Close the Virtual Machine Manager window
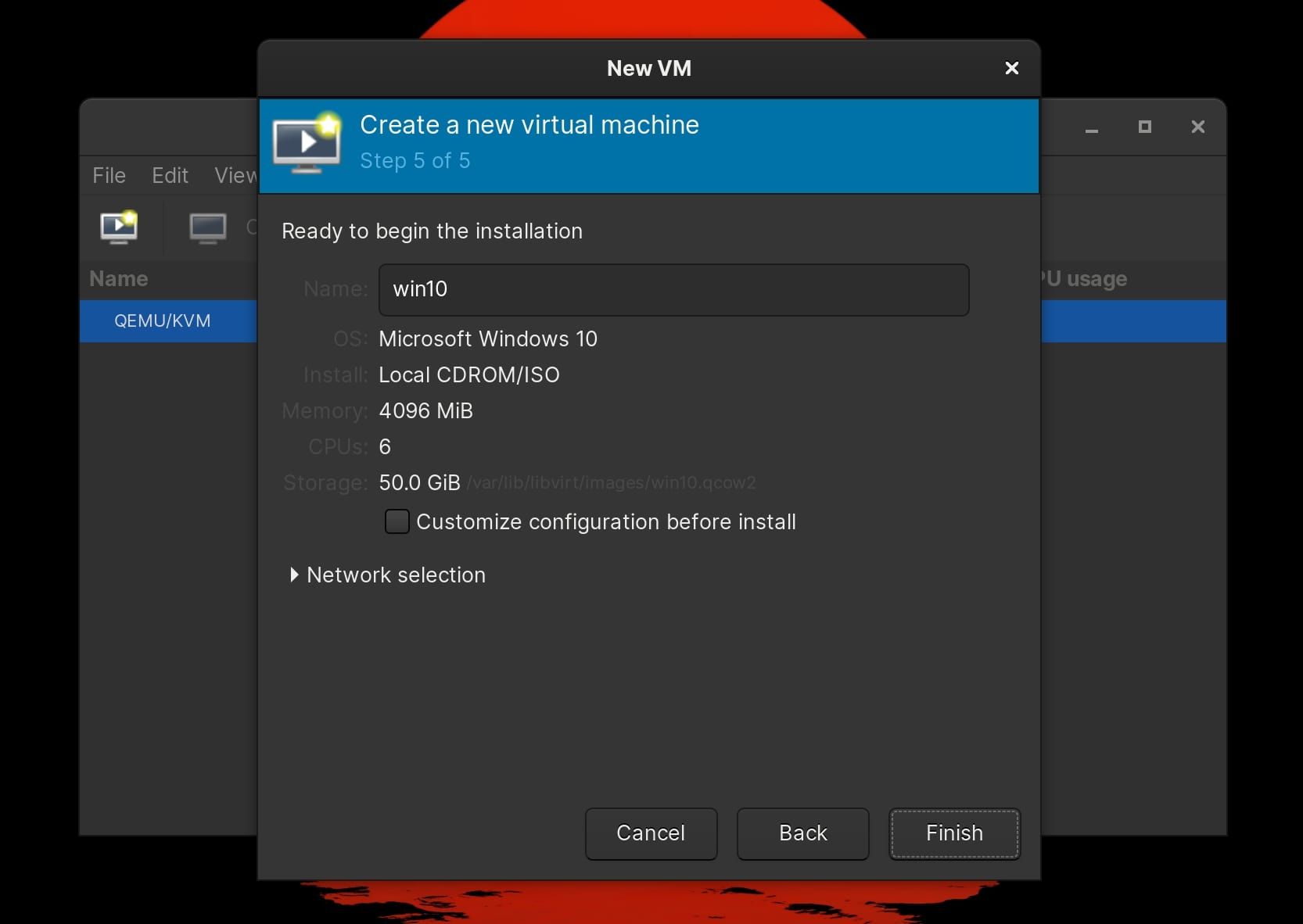The image size is (1303, 924). [x=1197, y=127]
